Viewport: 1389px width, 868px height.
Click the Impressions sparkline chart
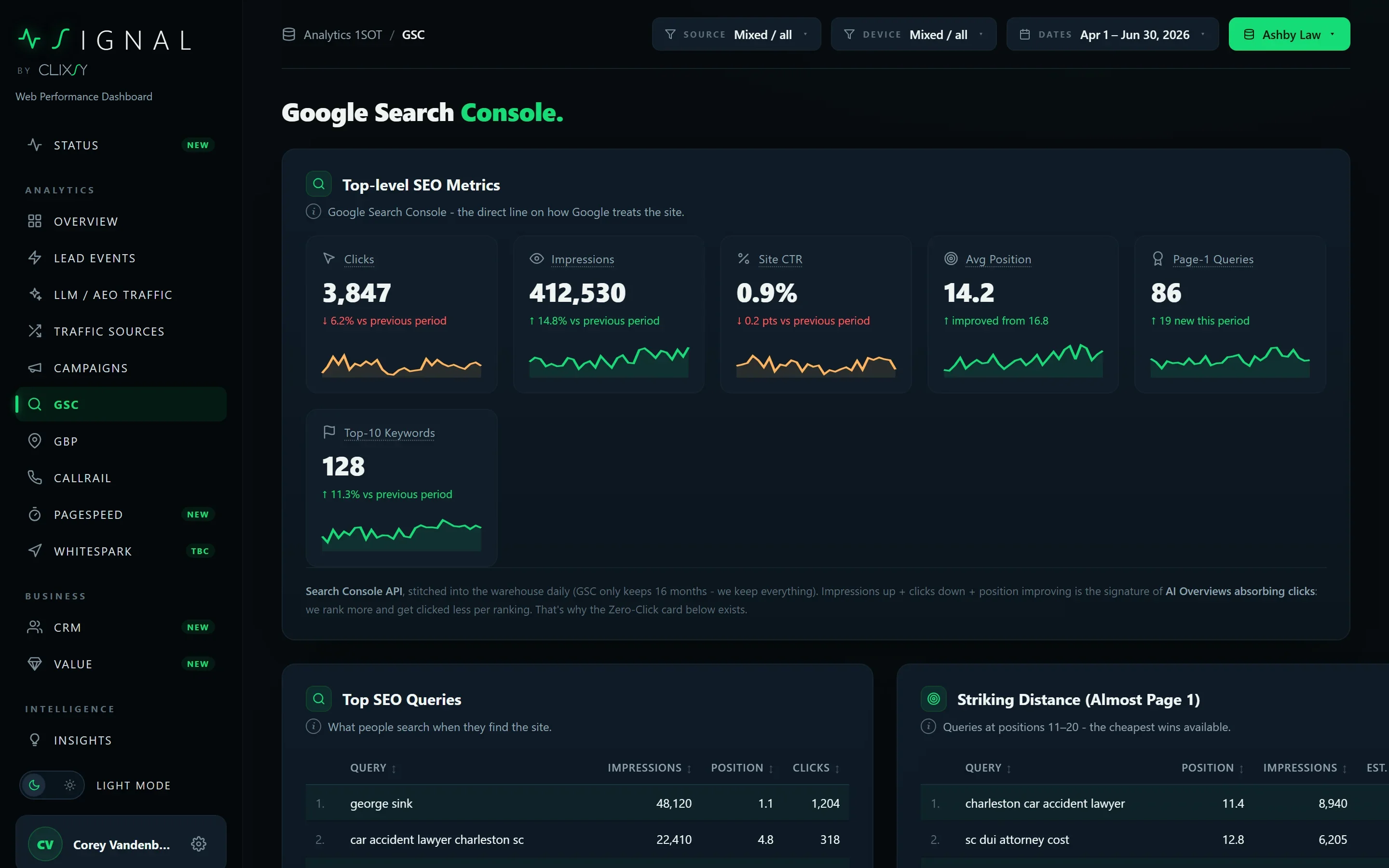click(x=608, y=361)
